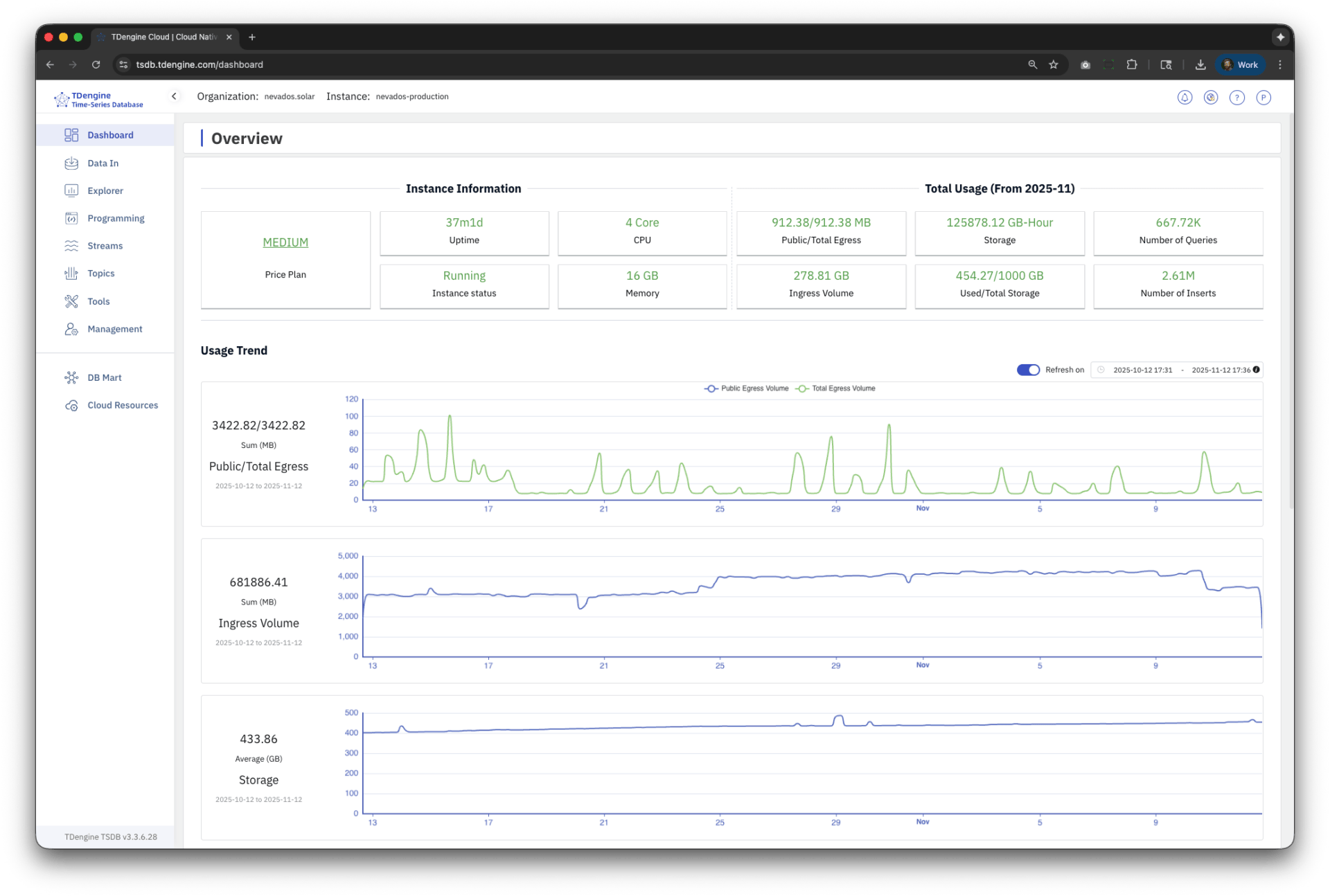
Task: Click the start date 2025-10-12 17:31 field
Action: (1142, 370)
